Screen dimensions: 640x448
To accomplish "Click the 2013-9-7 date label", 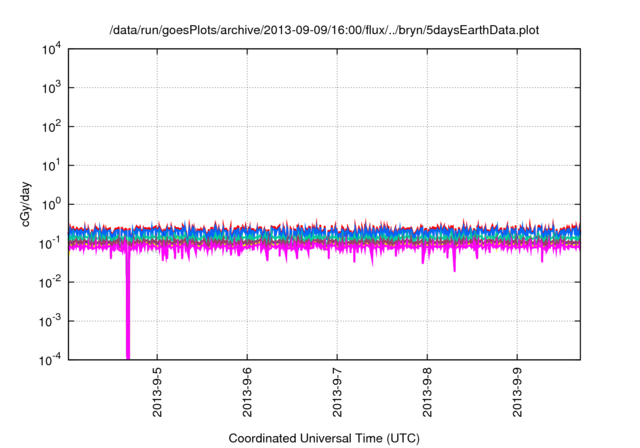I will (337, 392).
